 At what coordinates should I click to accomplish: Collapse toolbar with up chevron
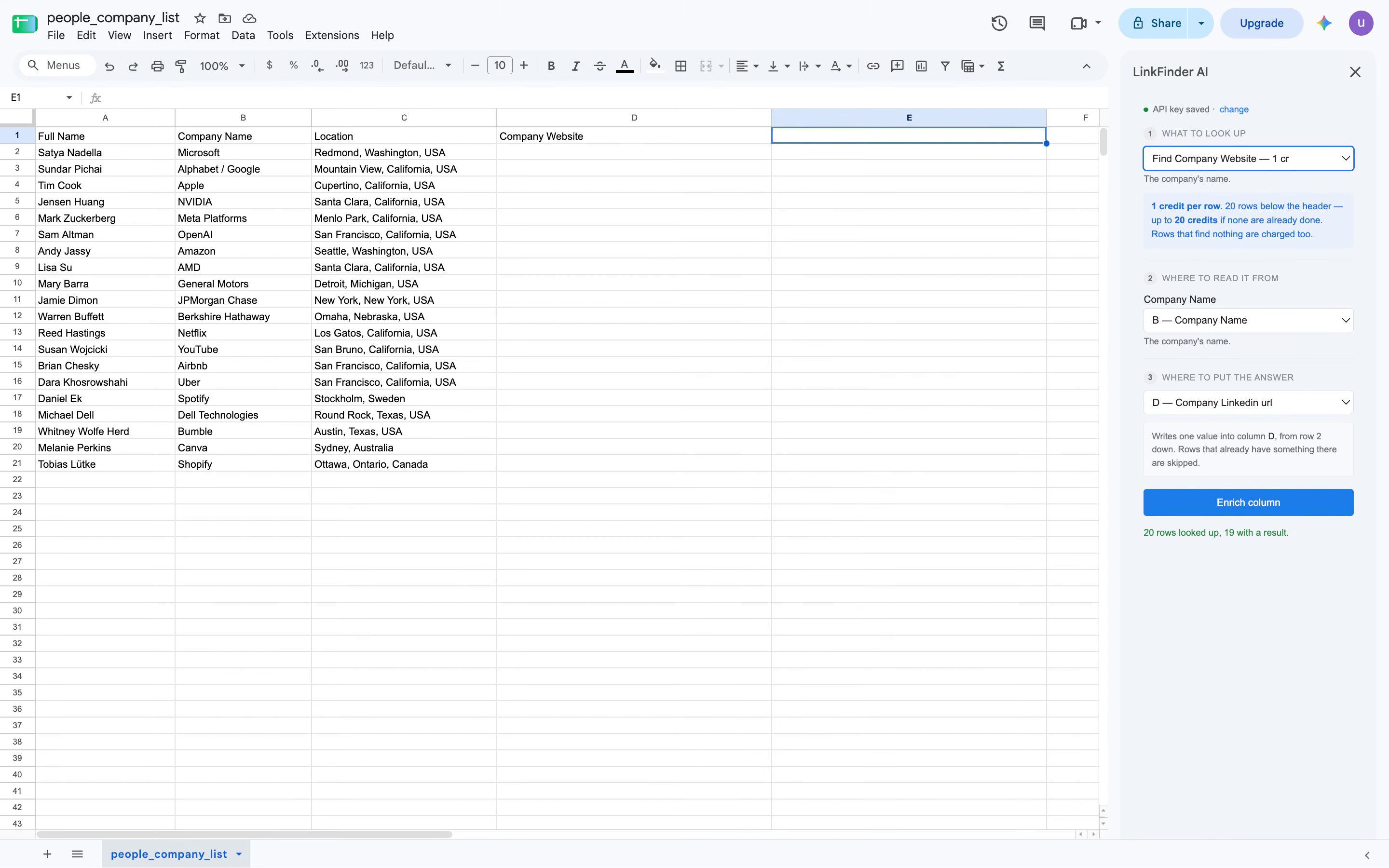(1087, 66)
